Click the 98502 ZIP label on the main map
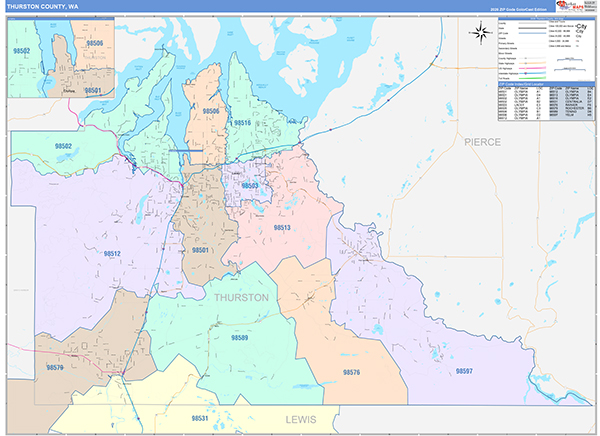This screenshot has width=600, height=436. (63, 146)
